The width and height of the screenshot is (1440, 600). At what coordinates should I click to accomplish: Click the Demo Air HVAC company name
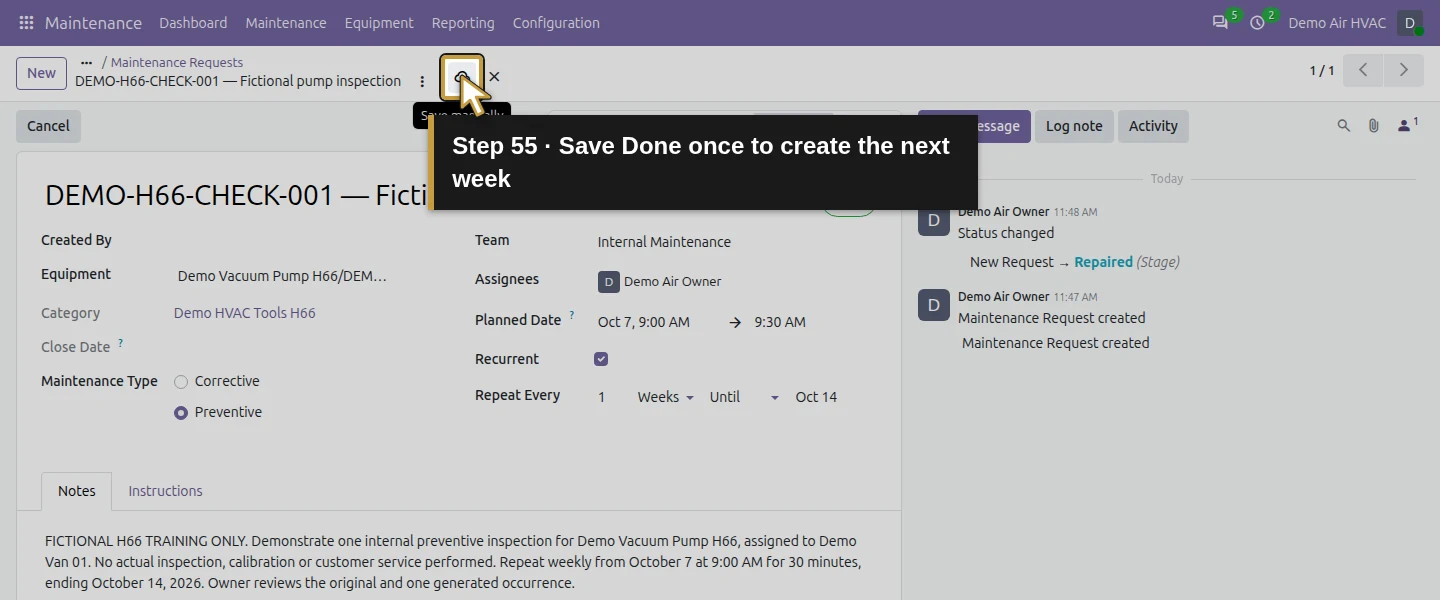(1337, 22)
